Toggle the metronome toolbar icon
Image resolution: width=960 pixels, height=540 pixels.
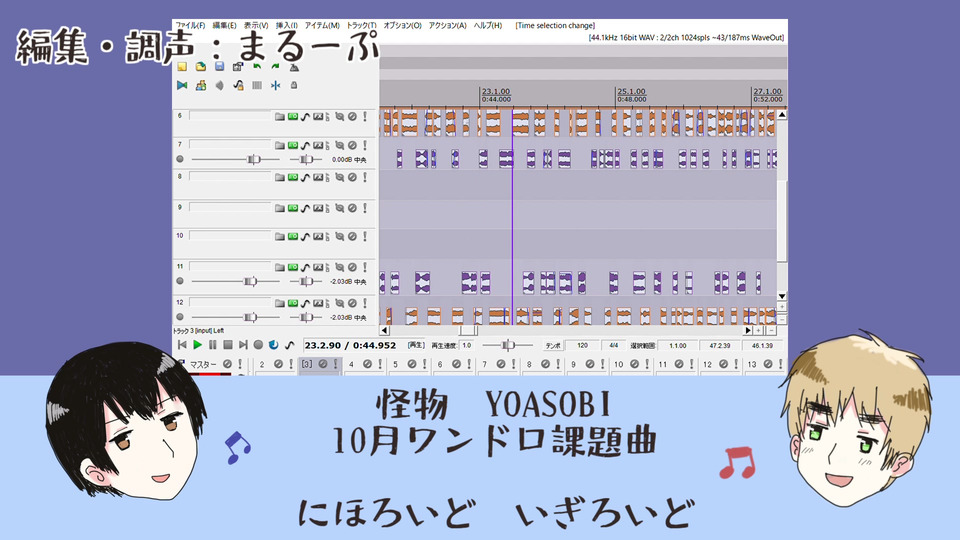click(x=294, y=67)
